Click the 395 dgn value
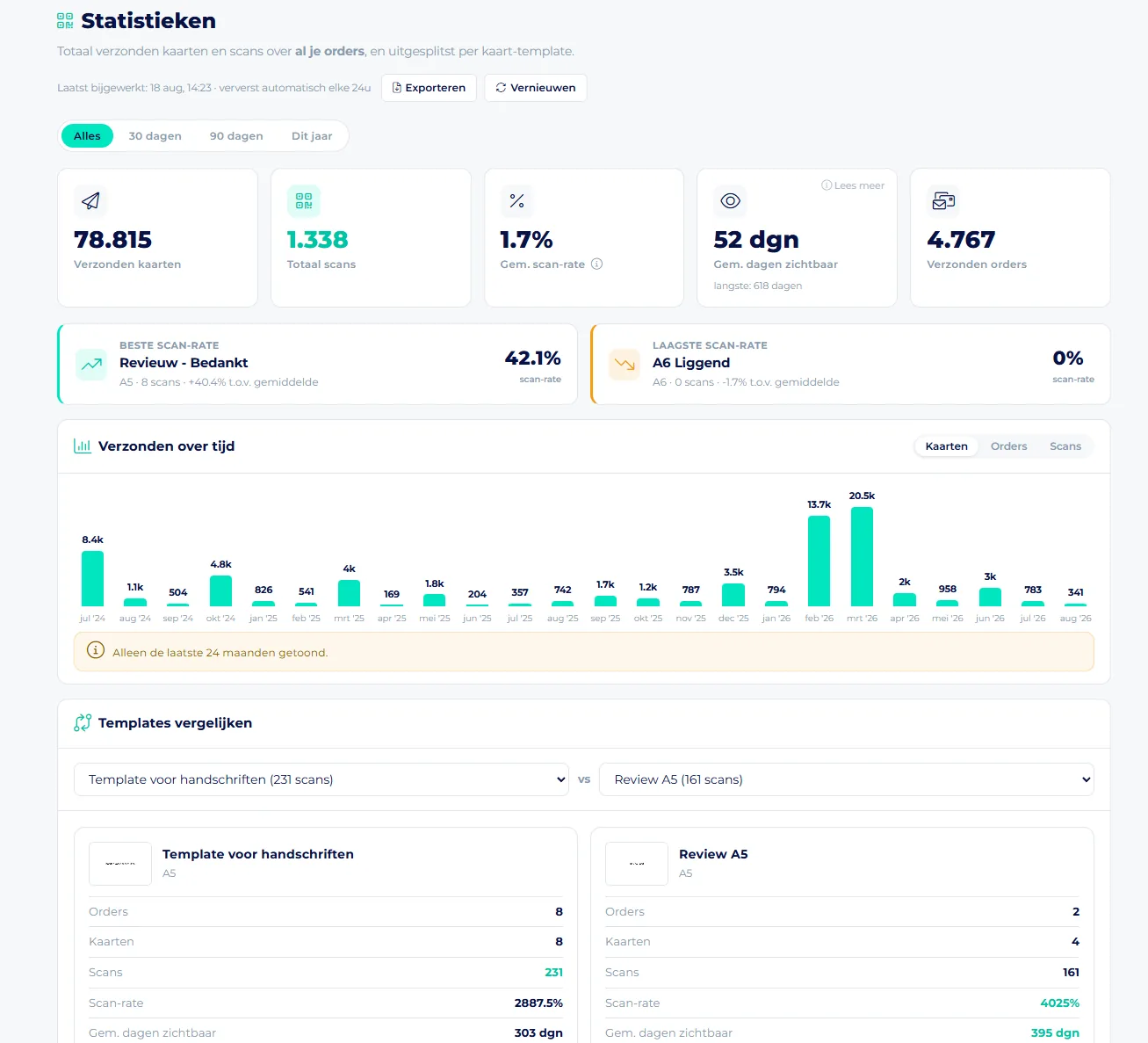 point(1055,1033)
